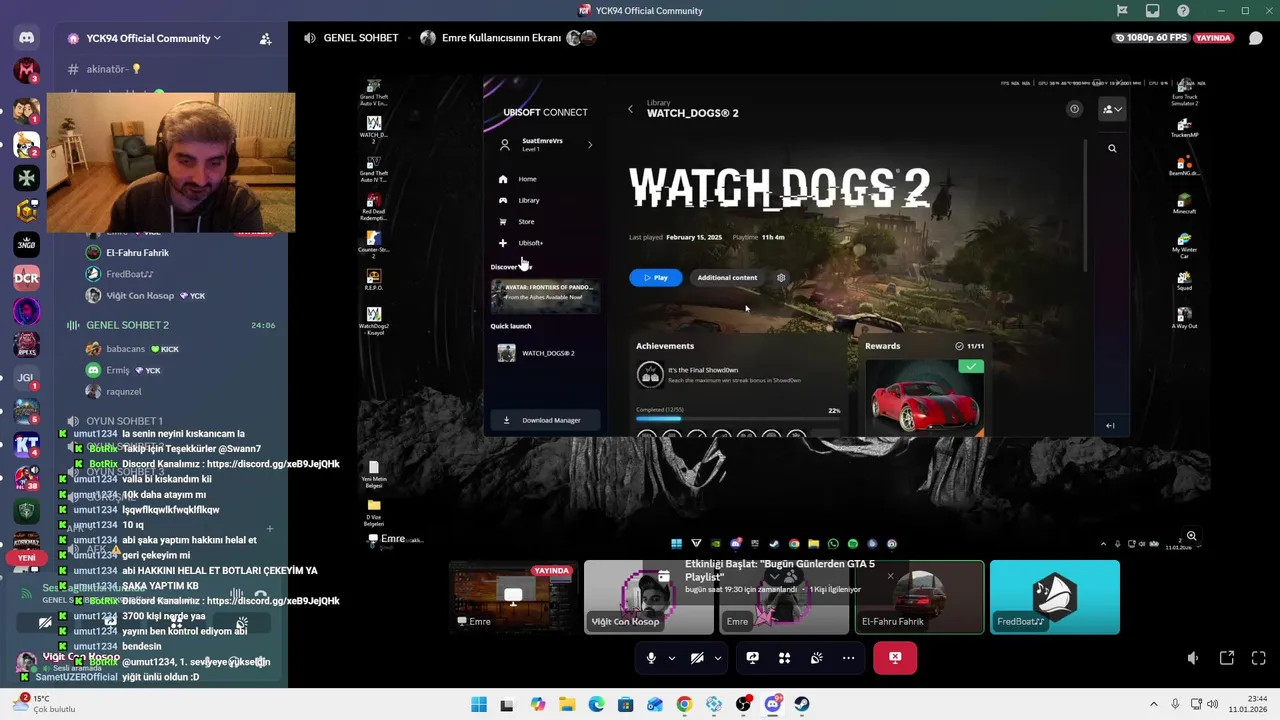
Task: Open Discord help icon in title bar
Action: tap(1184, 10)
